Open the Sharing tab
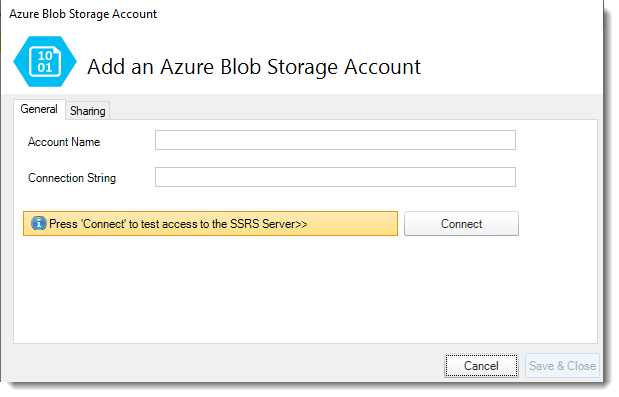The image size is (619, 397). [x=88, y=111]
